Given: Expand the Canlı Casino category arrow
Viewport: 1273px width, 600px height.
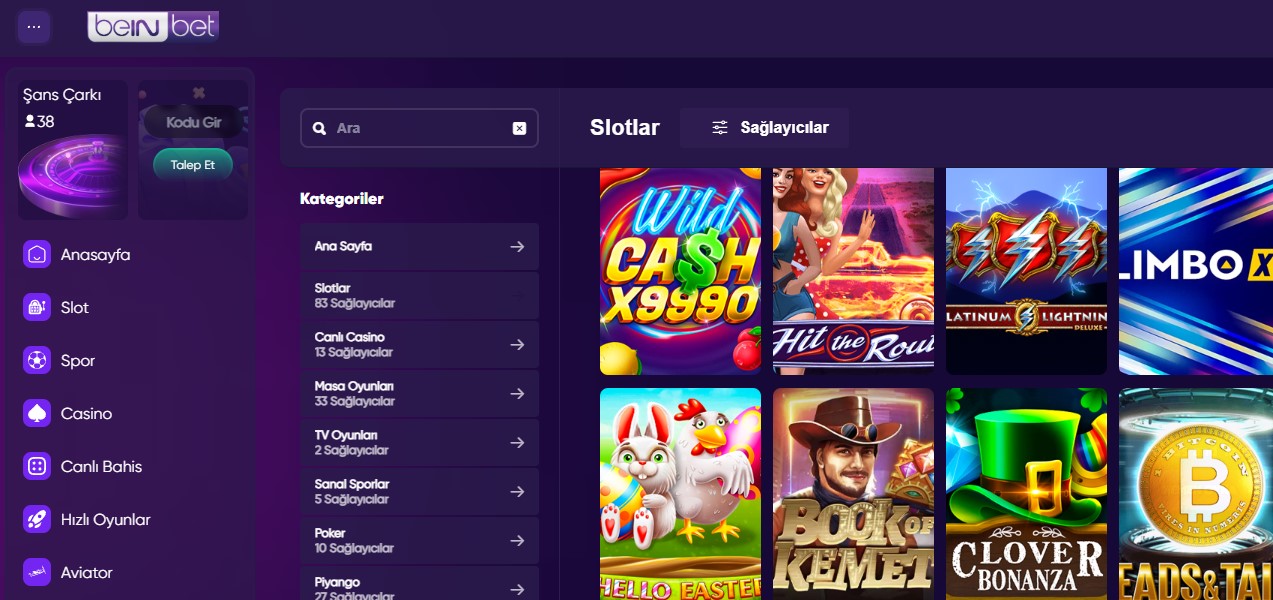Looking at the screenshot, I should [518, 344].
